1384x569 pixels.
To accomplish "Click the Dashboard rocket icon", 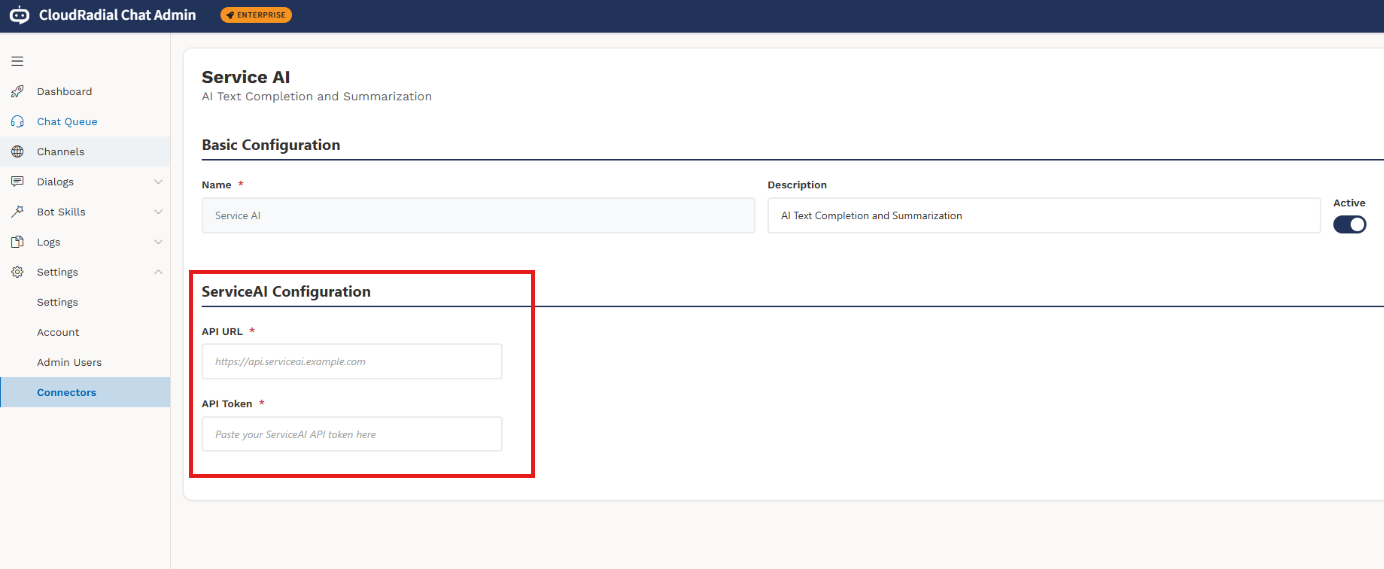I will [x=17, y=92].
